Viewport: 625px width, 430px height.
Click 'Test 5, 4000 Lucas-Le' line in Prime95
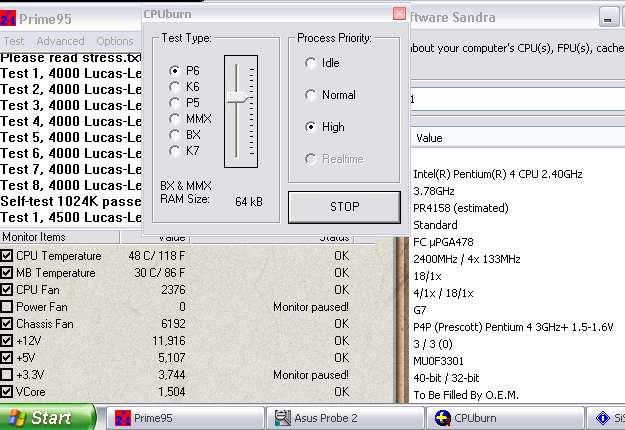point(71,137)
